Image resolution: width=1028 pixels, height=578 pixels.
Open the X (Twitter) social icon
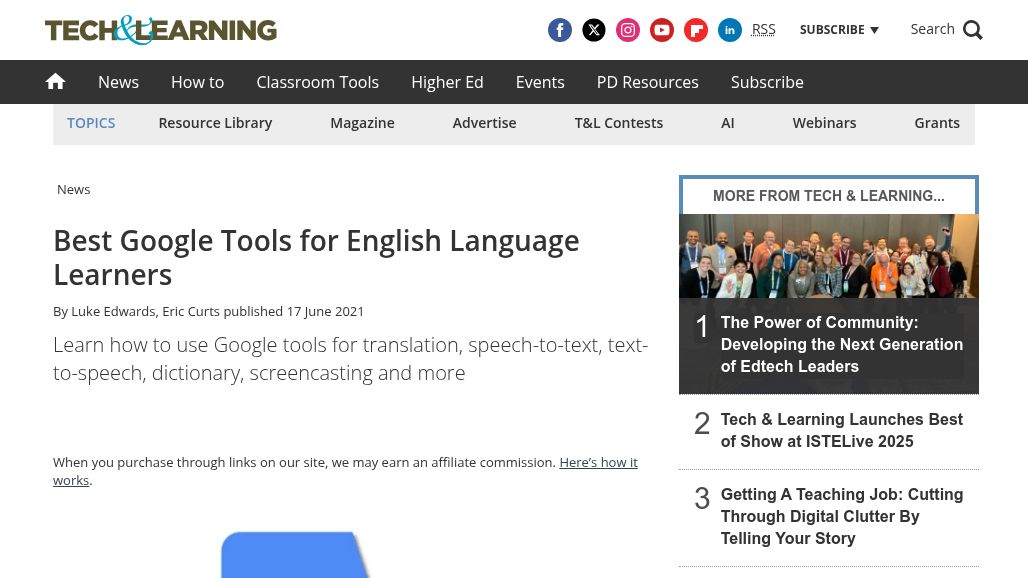coord(594,30)
